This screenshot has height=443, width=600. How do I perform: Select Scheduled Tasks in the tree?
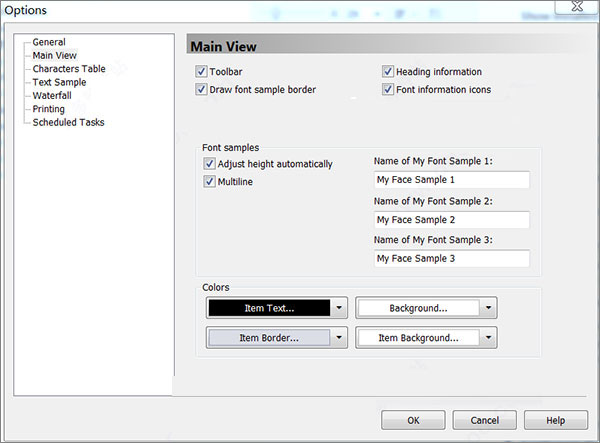point(68,122)
